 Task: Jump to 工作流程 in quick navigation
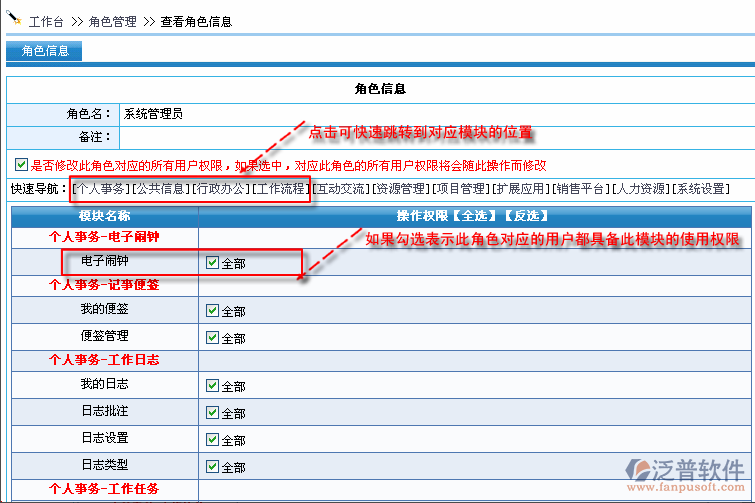pos(280,188)
